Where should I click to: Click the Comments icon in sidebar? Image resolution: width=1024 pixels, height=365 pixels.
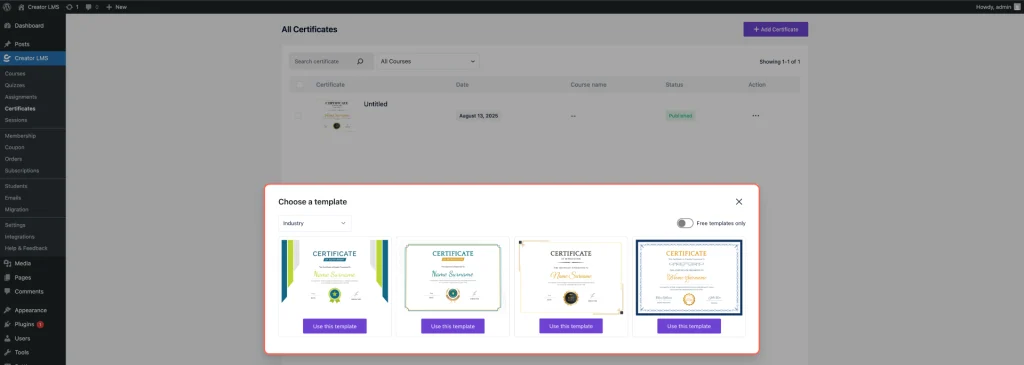click(x=7, y=291)
